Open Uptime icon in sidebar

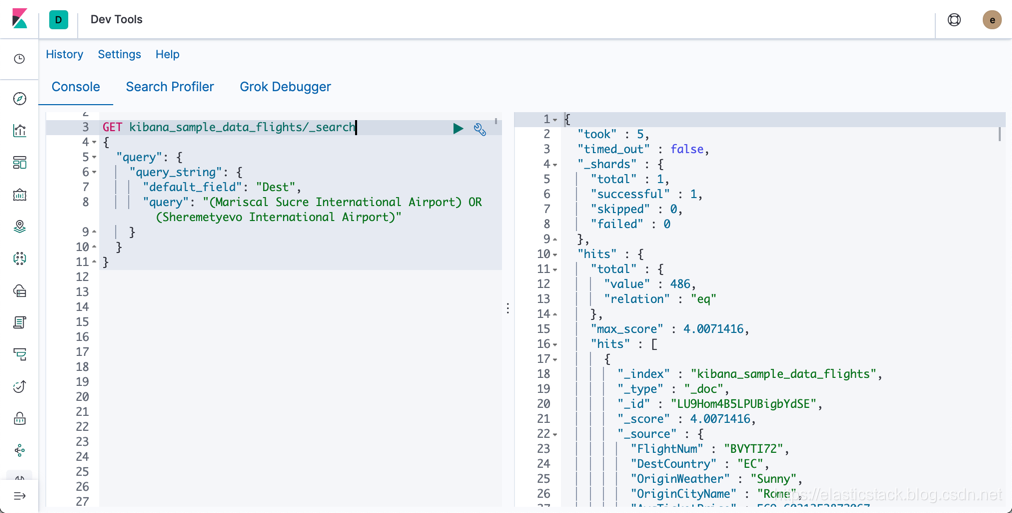point(19,386)
